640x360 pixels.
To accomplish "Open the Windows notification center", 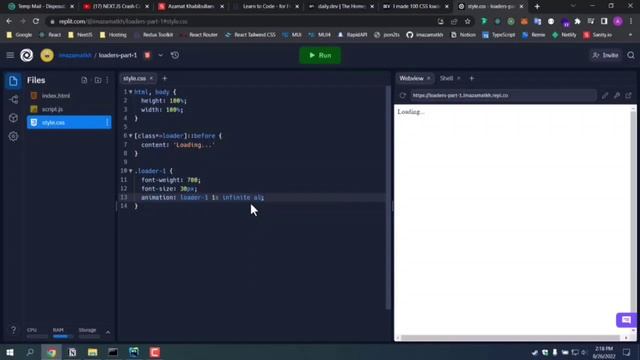I will click(x=627, y=352).
